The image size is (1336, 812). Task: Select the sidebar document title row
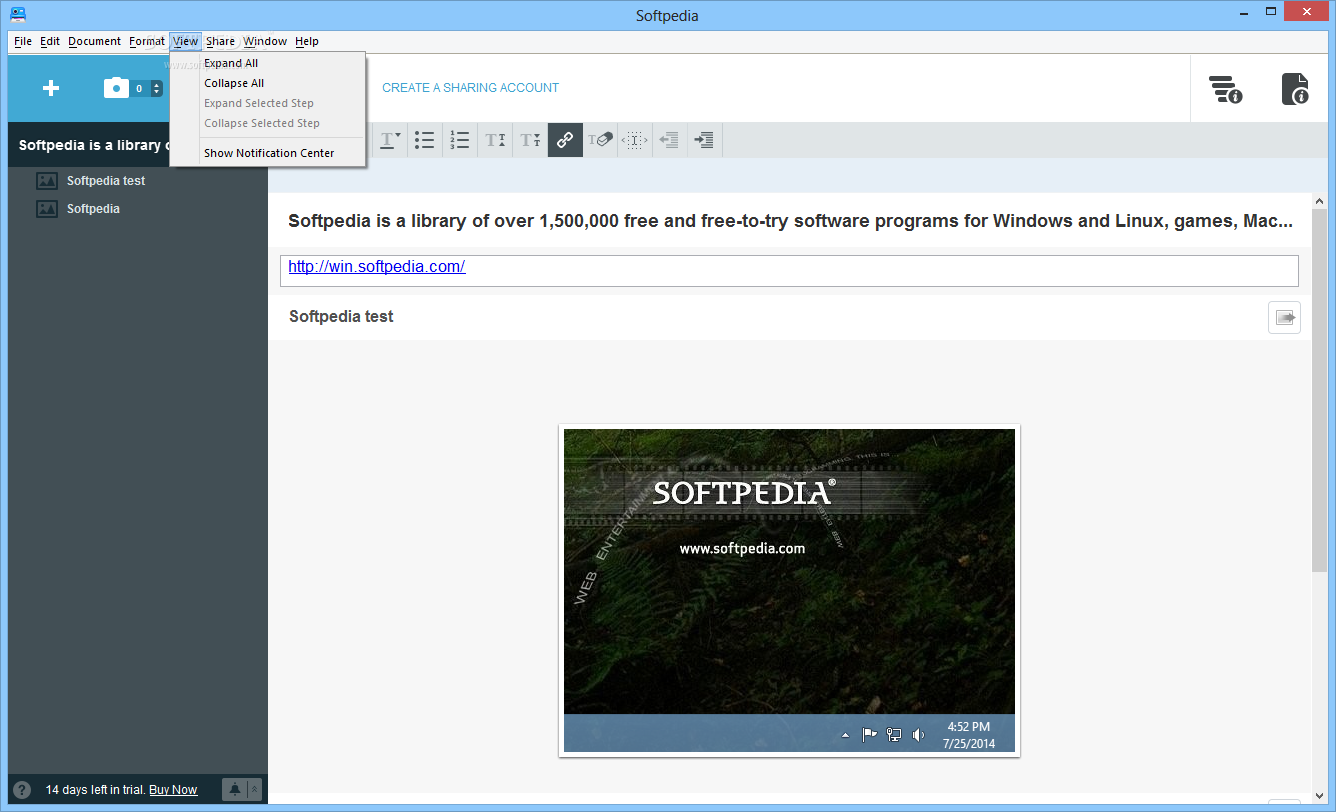tap(138, 145)
